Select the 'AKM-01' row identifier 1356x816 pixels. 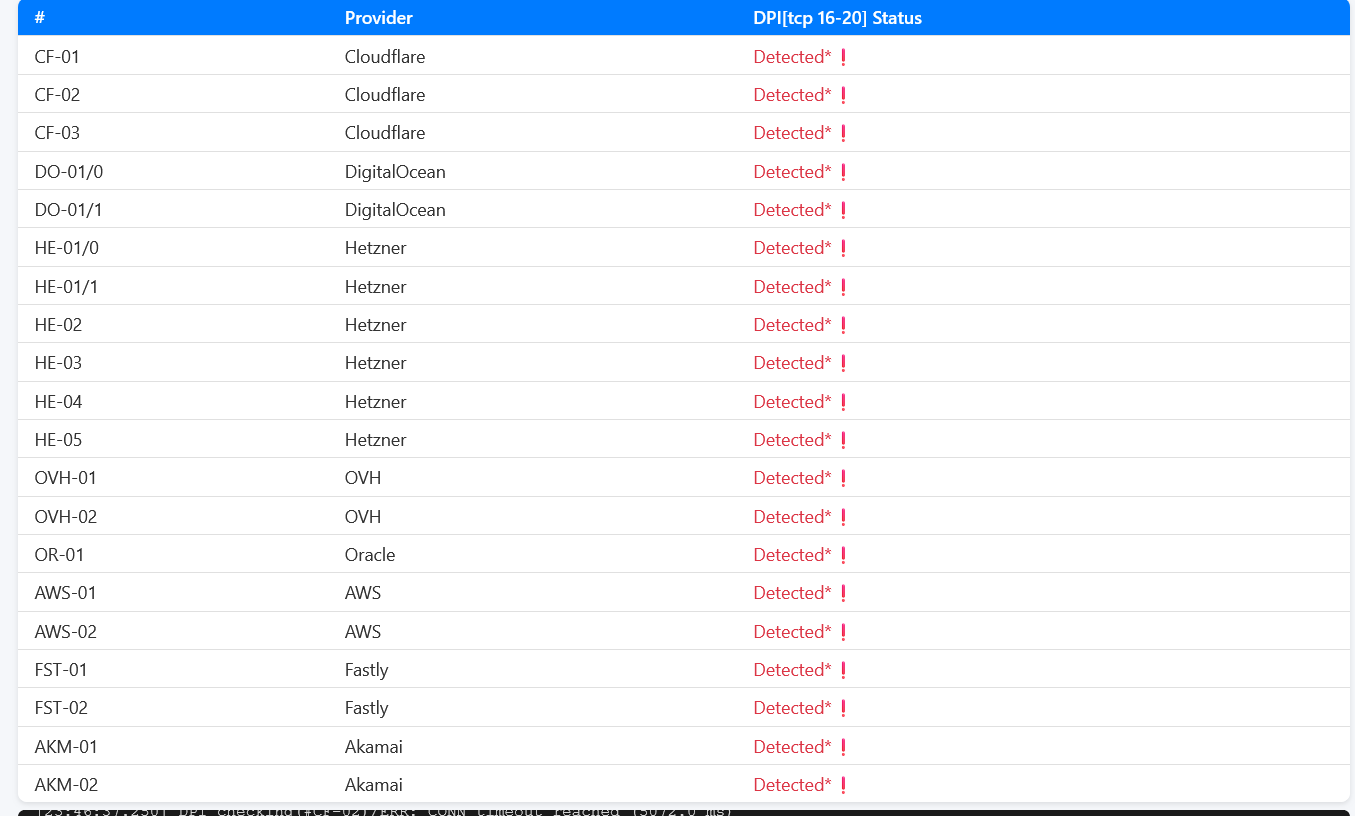[66, 747]
